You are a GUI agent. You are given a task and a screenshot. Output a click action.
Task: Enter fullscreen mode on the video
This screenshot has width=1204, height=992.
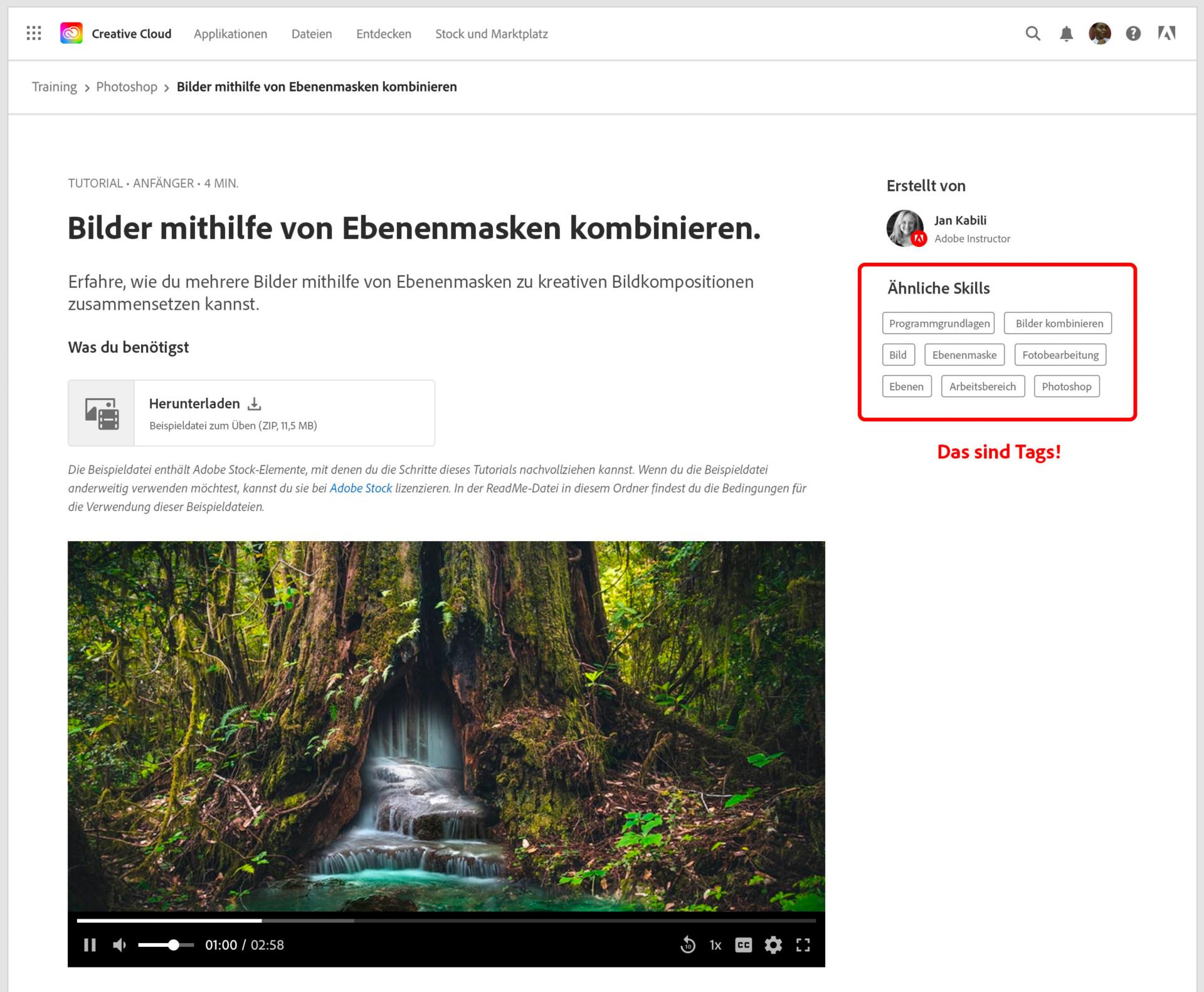point(803,946)
